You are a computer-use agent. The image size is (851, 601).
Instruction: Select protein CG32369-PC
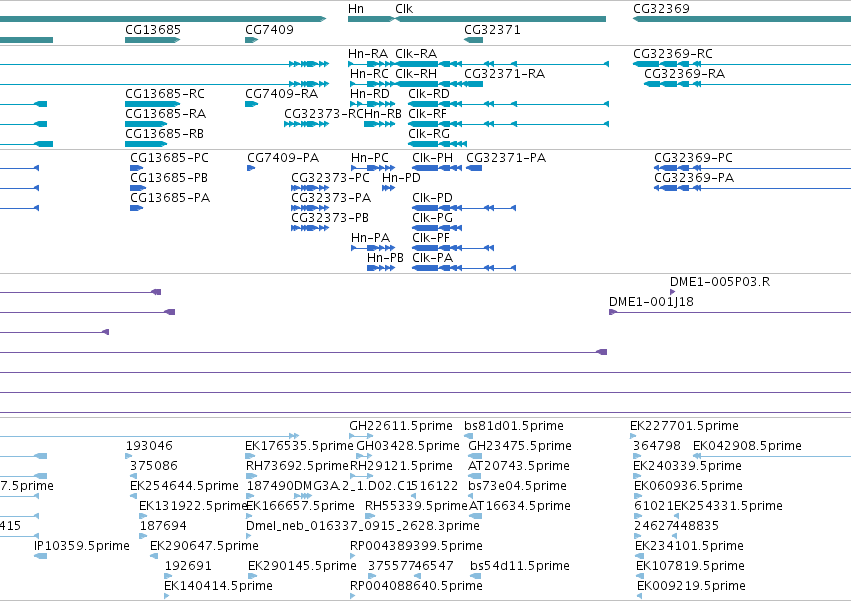coord(752,168)
